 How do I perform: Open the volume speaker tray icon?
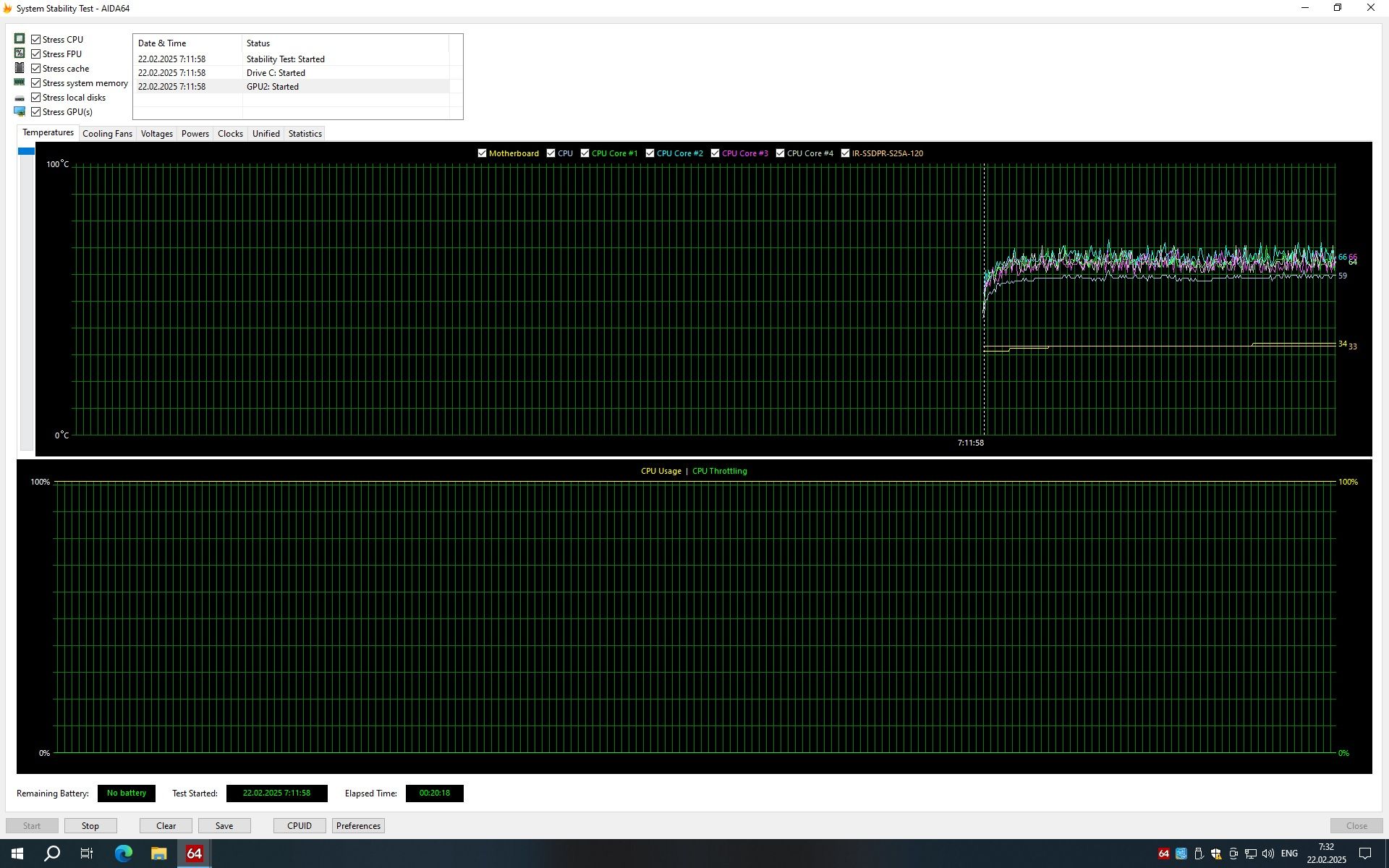pos(1268,854)
